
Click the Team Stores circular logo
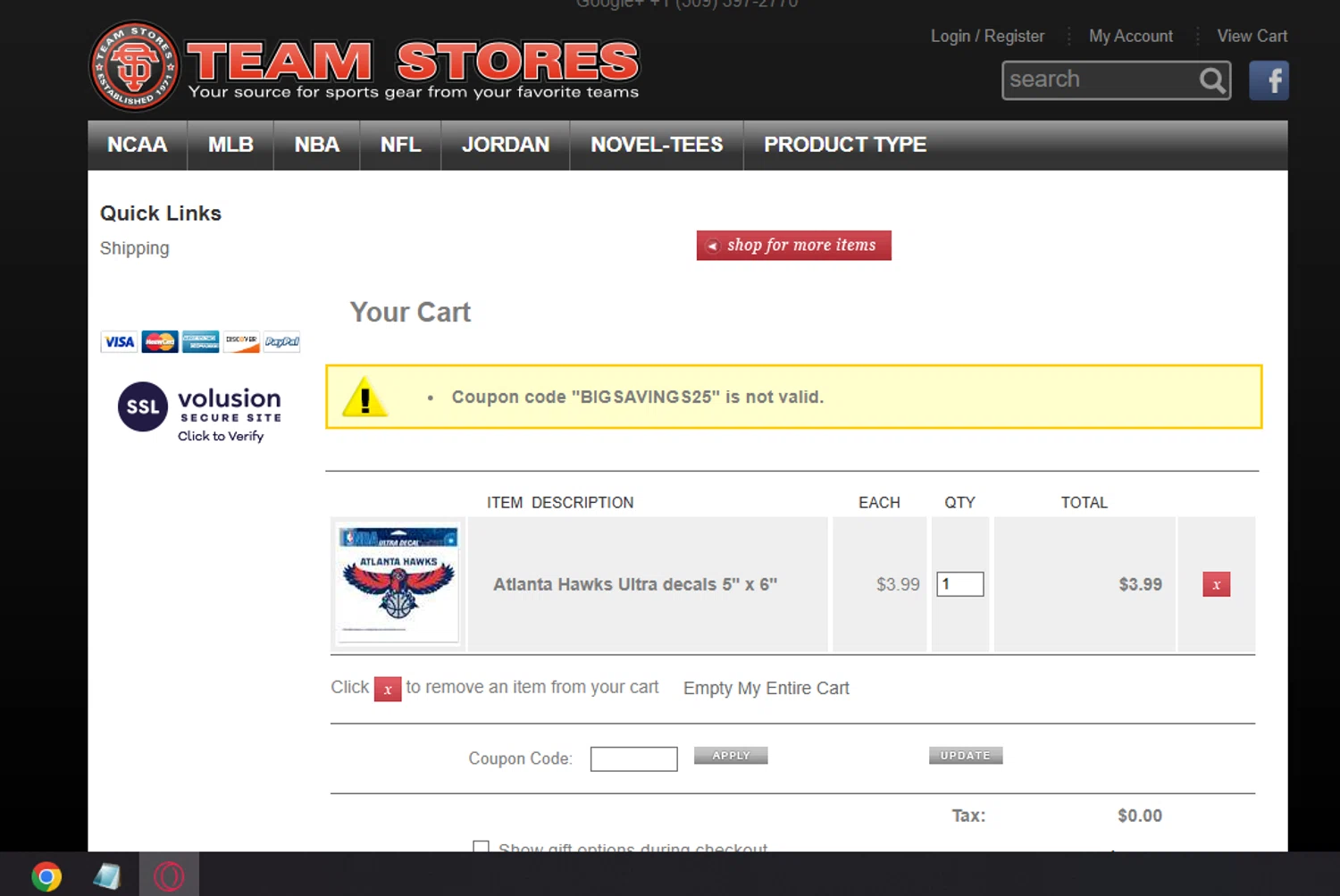point(134,66)
